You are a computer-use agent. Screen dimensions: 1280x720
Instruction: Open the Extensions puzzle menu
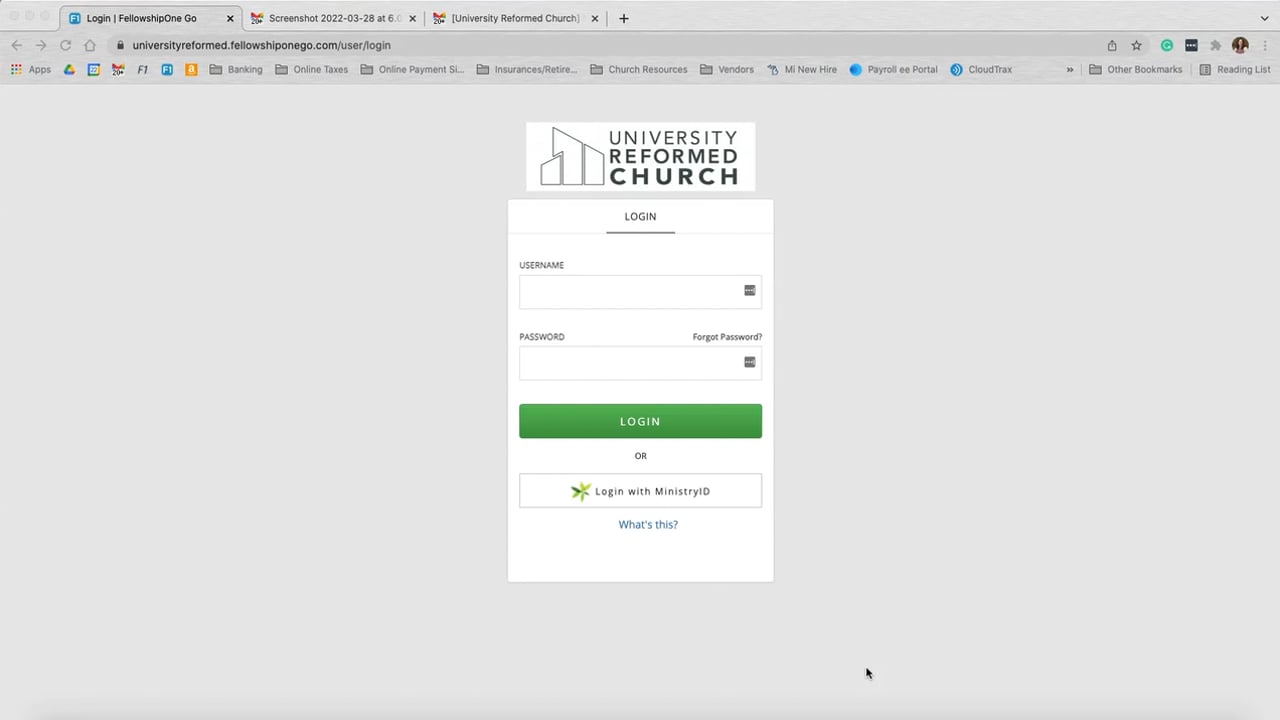pos(1215,45)
